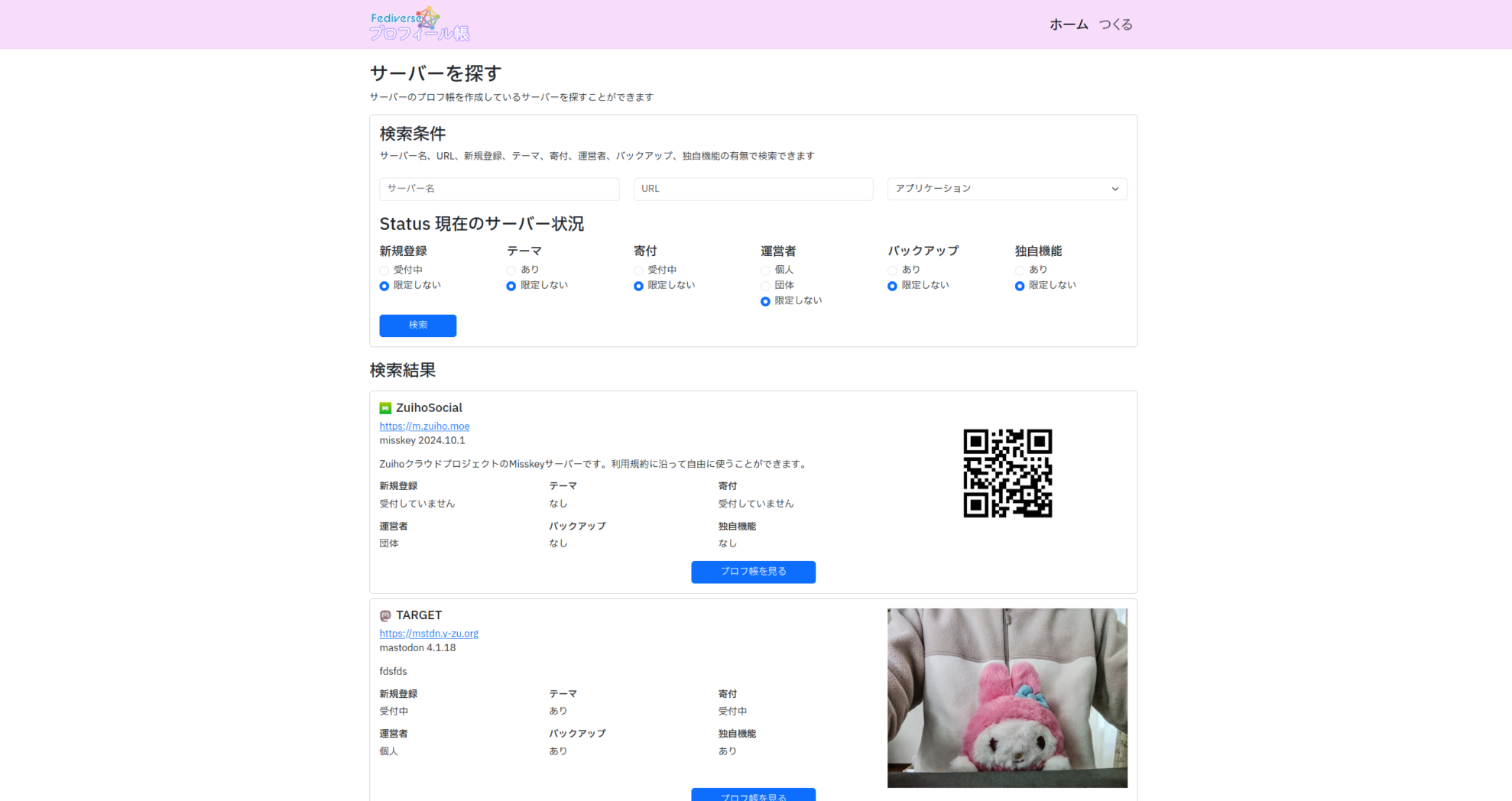Click the ZuihoSocial QR code image
Image resolution: width=1512 pixels, height=801 pixels.
coord(1007,473)
